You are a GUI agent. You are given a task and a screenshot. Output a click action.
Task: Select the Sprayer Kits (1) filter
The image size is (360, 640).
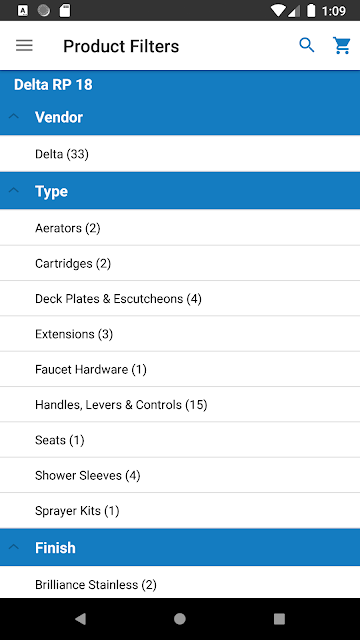pyautogui.click(x=180, y=511)
